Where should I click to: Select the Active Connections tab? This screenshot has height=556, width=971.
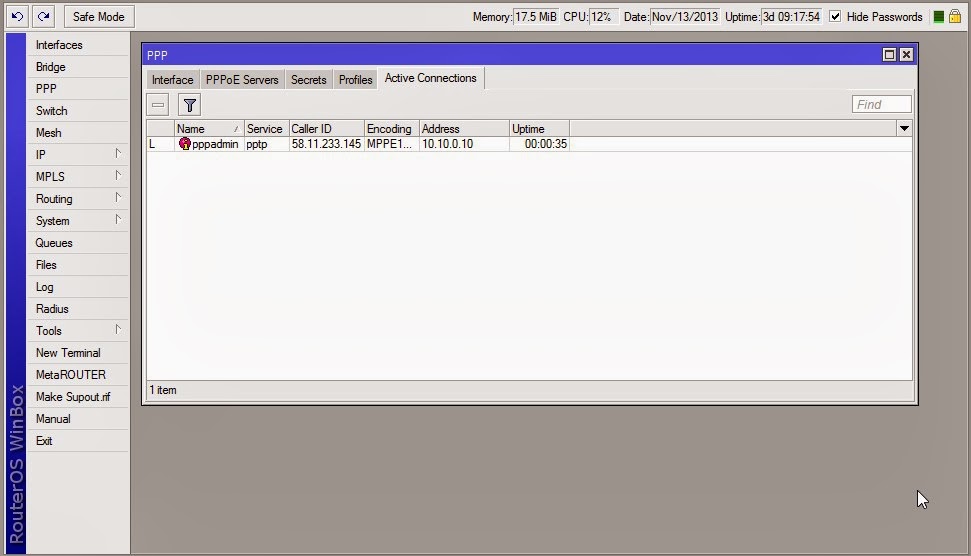pyautogui.click(x=431, y=78)
